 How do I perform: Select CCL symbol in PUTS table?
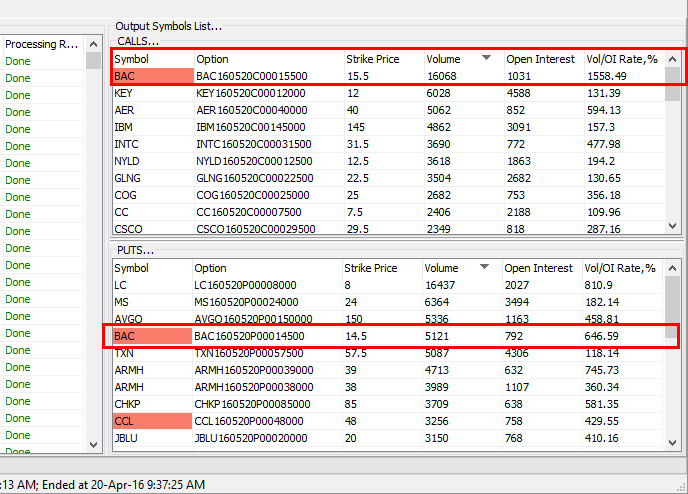152,421
